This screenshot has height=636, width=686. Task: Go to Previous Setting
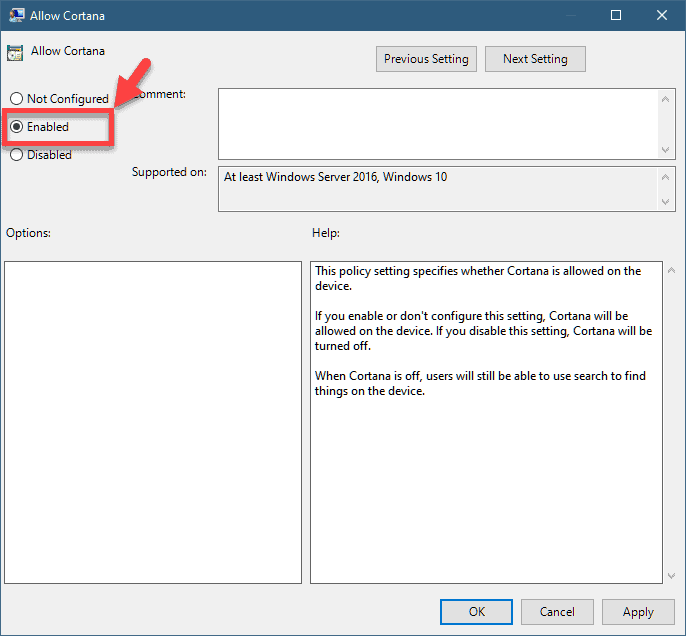tap(426, 59)
